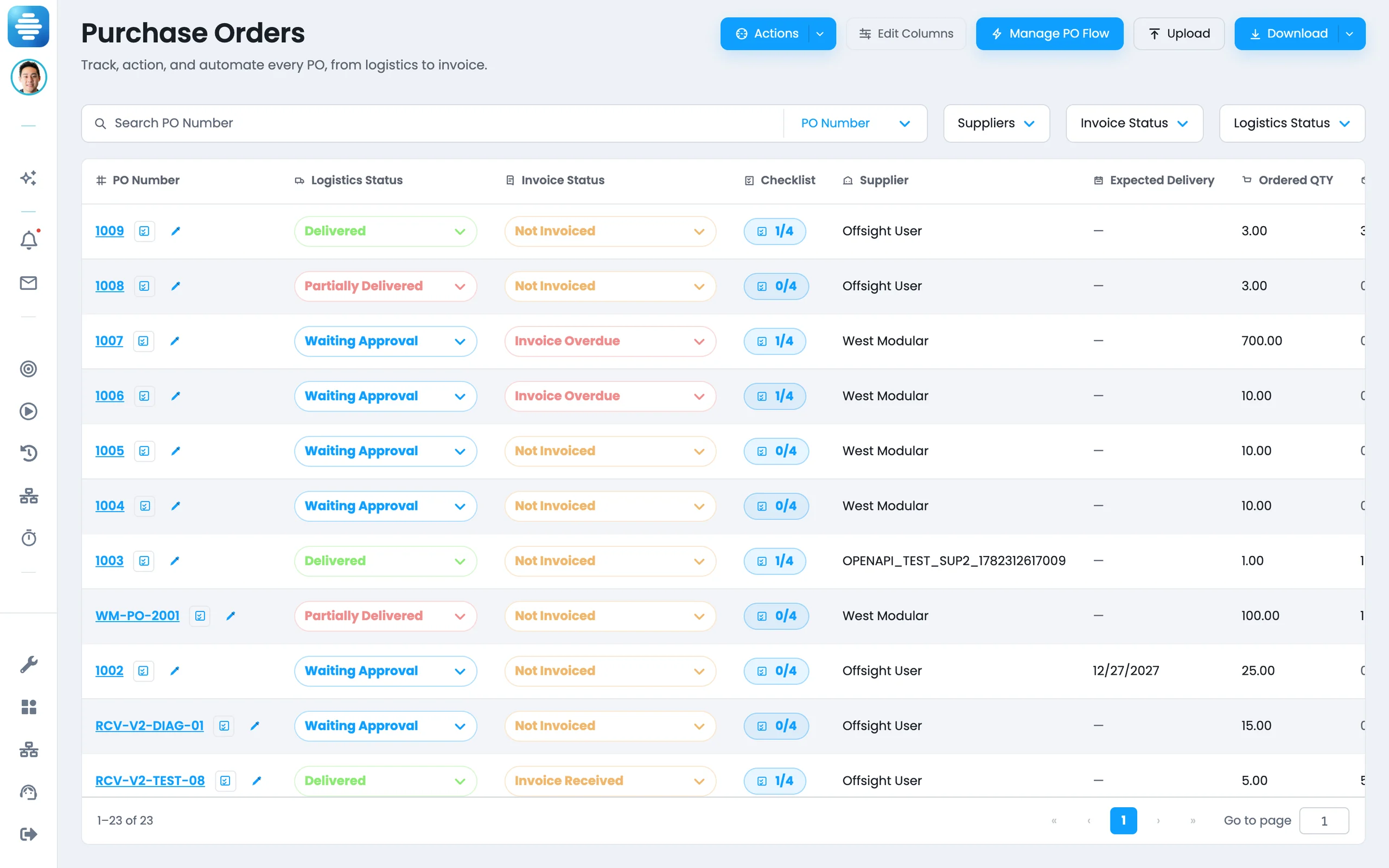Open checklist icon next to PO 1006
This screenshot has height=868, width=1389.
[x=144, y=396]
